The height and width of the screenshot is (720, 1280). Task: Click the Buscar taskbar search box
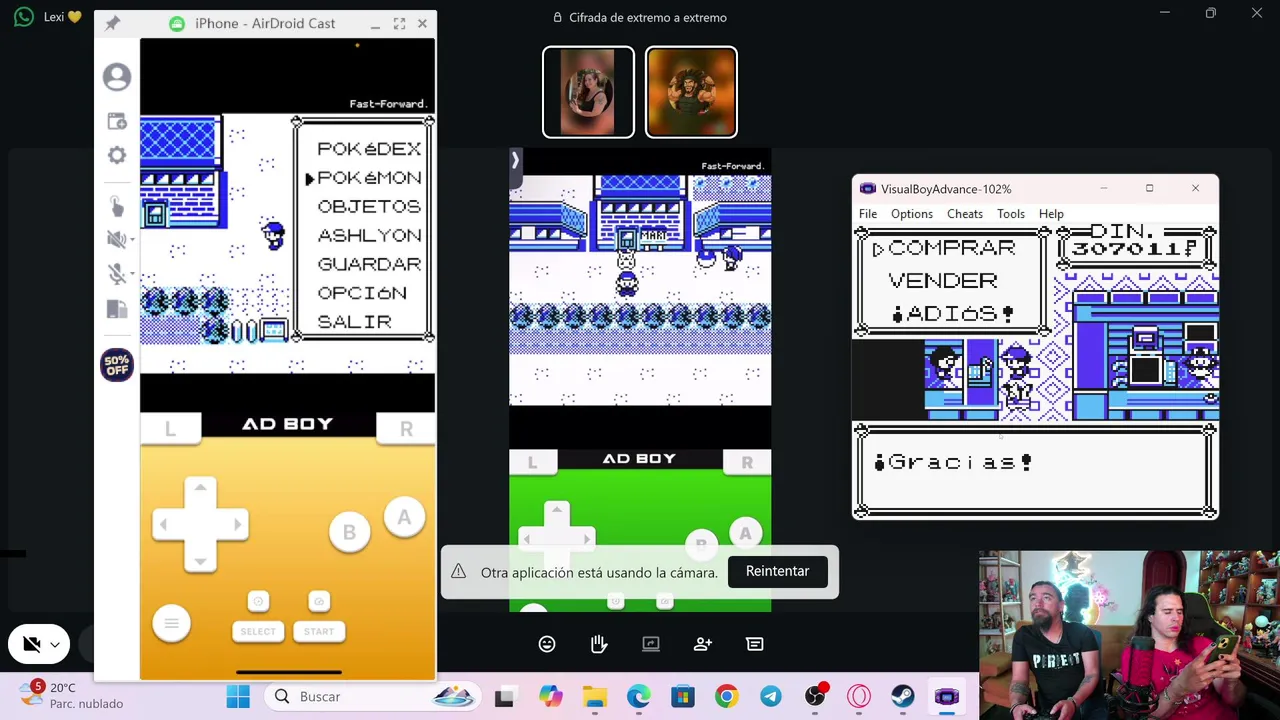tap(374, 696)
